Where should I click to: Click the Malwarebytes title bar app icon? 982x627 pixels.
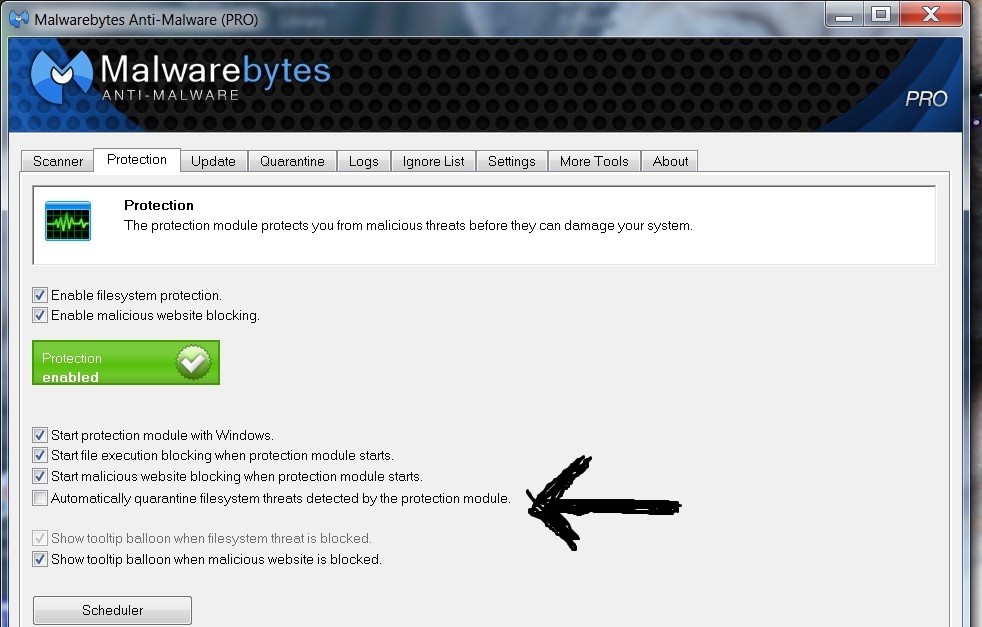click(19, 19)
